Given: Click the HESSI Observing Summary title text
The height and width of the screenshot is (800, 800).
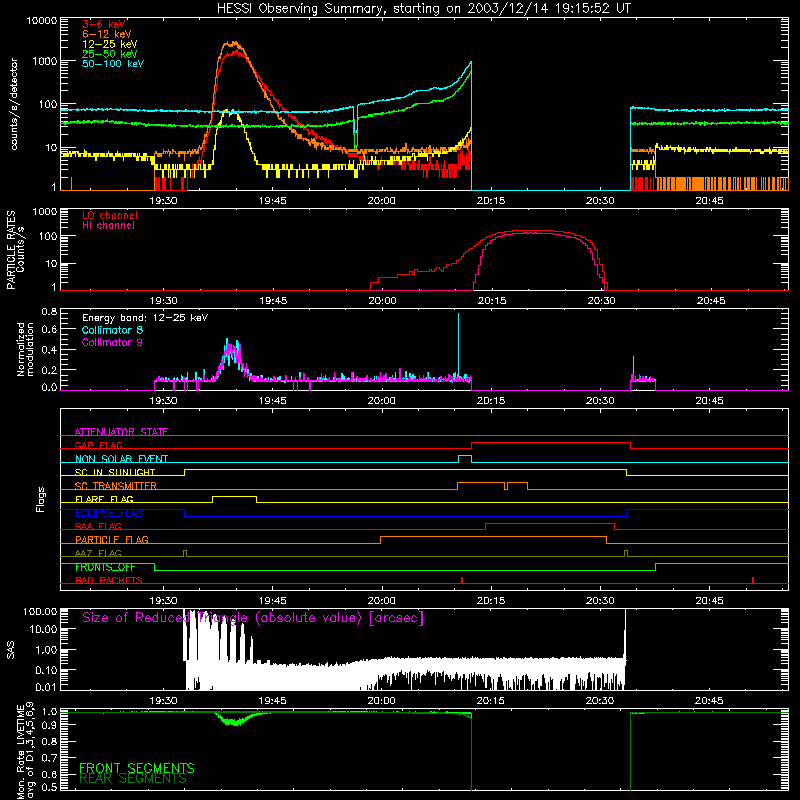Looking at the screenshot, I should click(423, 9).
